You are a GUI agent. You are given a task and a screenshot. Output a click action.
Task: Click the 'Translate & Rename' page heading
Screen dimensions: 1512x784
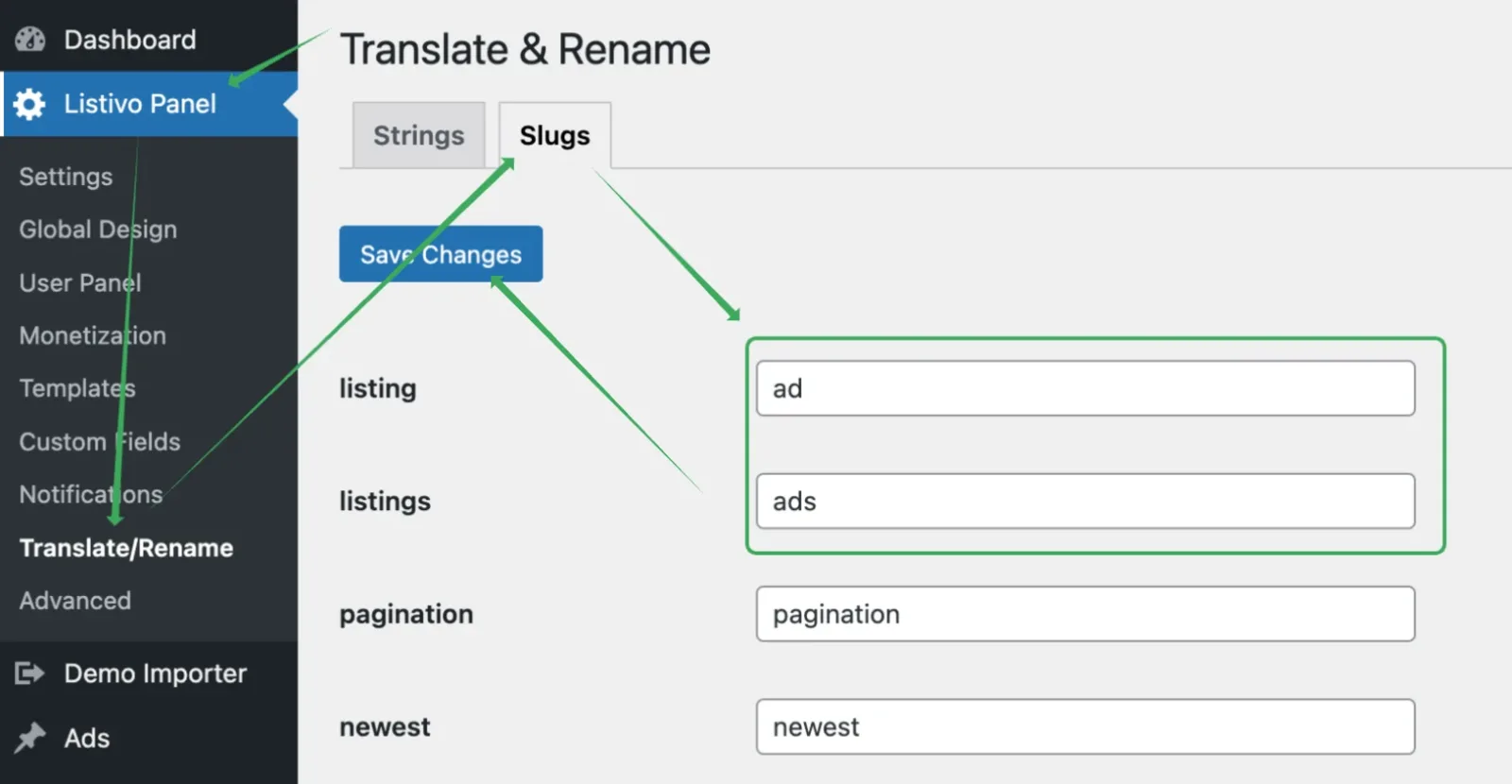525,49
